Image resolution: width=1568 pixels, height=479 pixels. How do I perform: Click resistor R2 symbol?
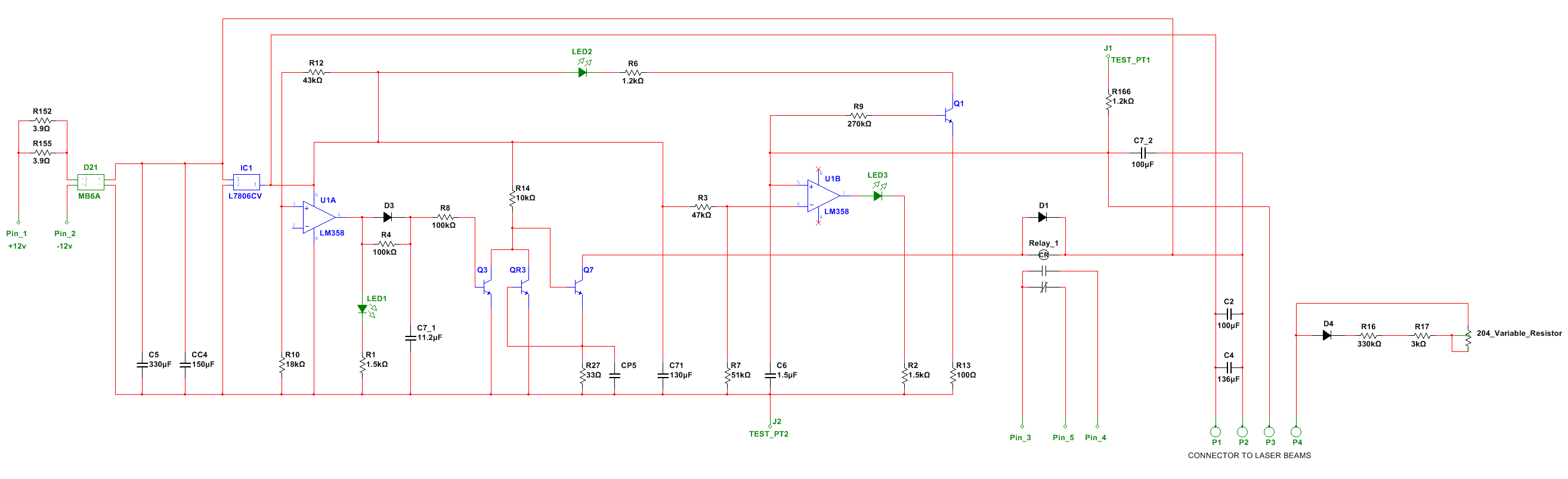[x=905, y=375]
